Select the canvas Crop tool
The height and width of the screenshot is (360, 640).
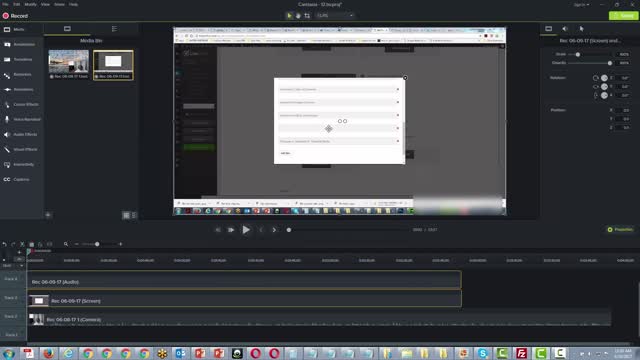tap(307, 16)
